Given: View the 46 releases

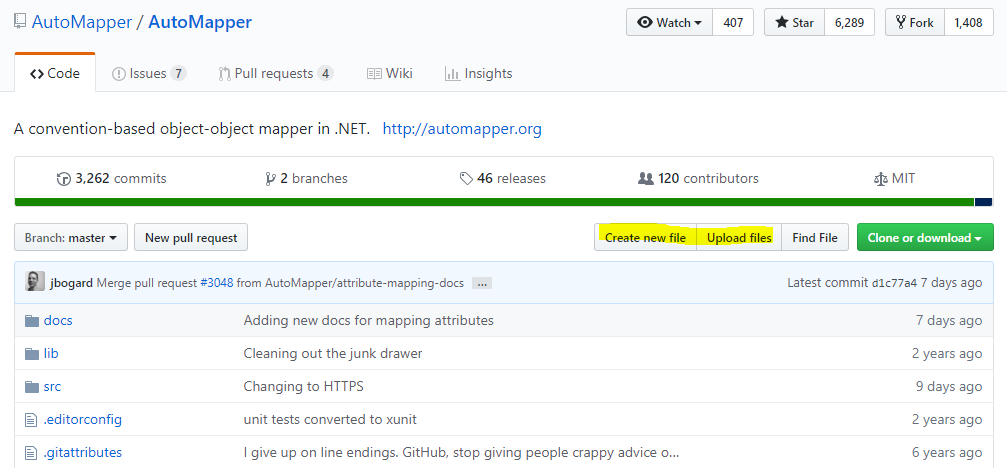Looking at the screenshot, I should pos(503,178).
